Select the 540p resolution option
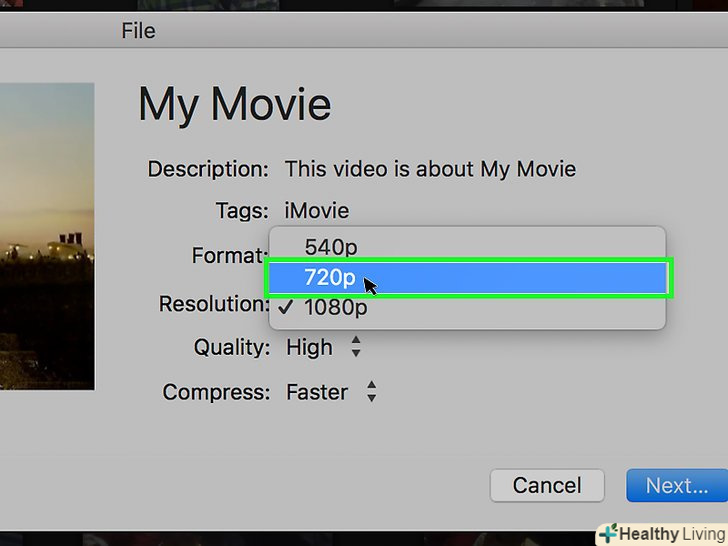The width and height of the screenshot is (728, 546). [x=330, y=246]
